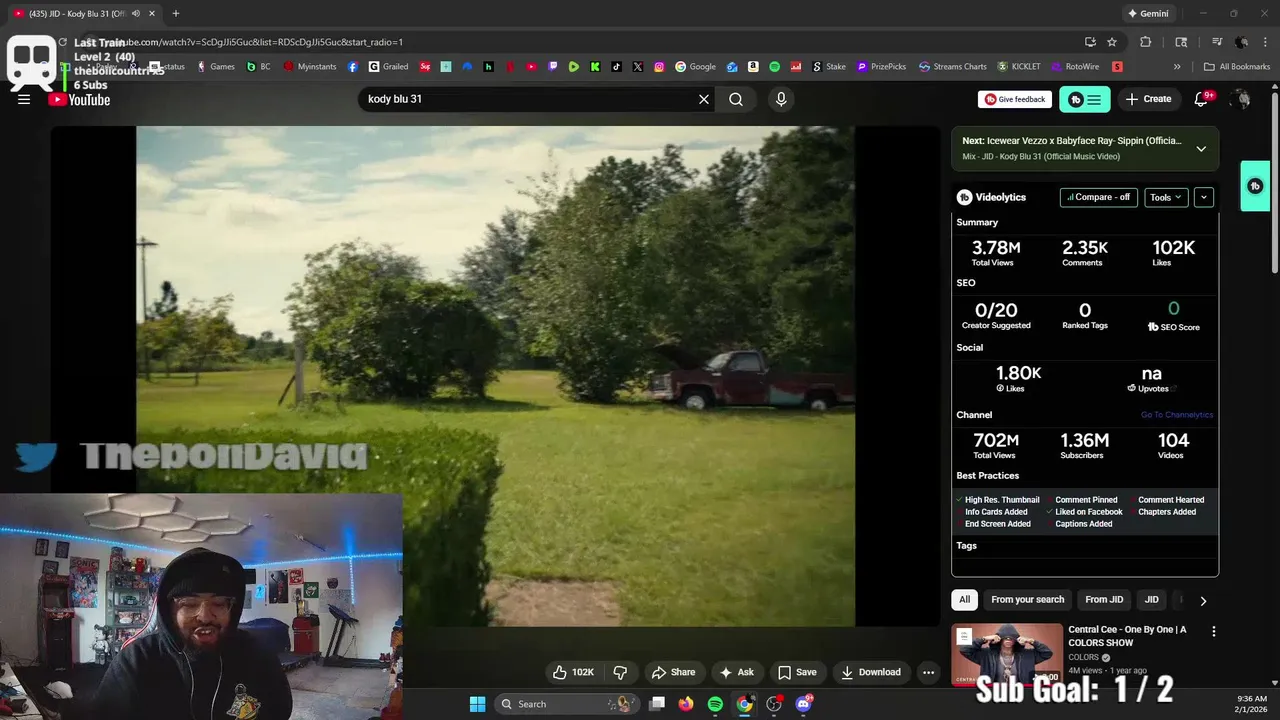The height and width of the screenshot is (720, 1280).
Task: Open the X (Twitter) bookmark icon
Action: tap(638, 67)
